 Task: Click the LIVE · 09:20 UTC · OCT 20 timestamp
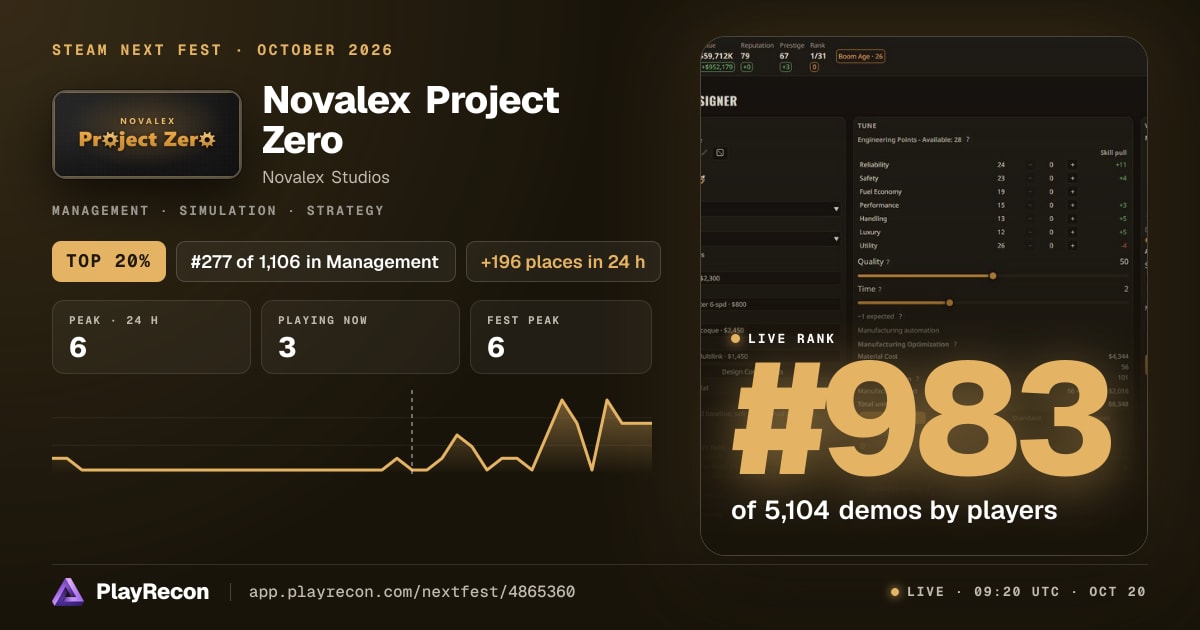pyautogui.click(x=1026, y=592)
